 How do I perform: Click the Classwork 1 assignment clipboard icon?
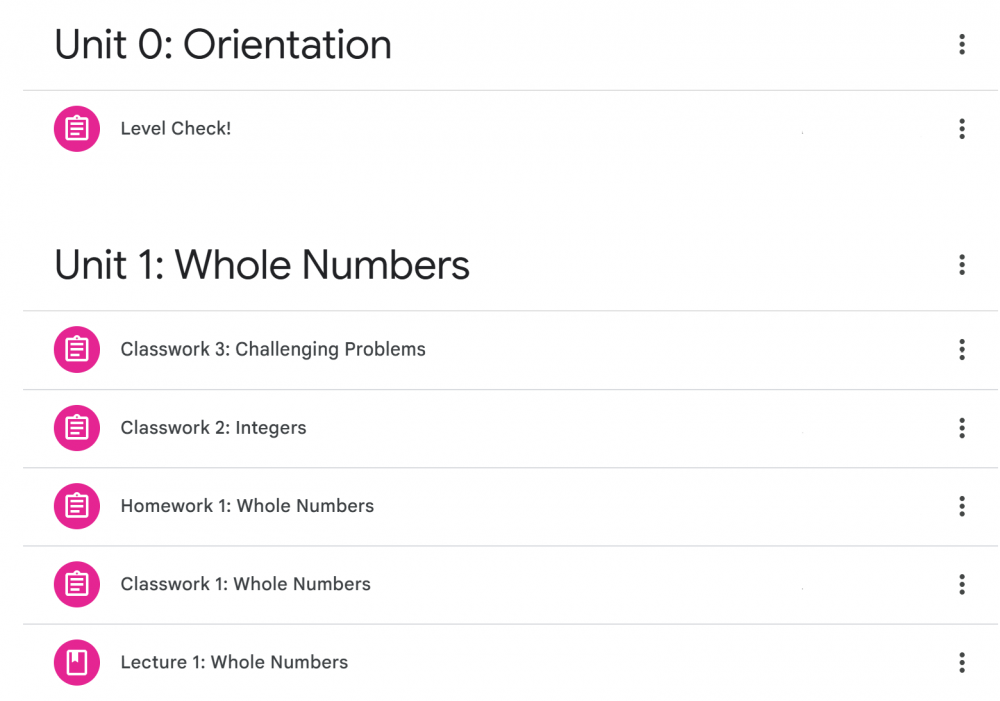point(77,584)
